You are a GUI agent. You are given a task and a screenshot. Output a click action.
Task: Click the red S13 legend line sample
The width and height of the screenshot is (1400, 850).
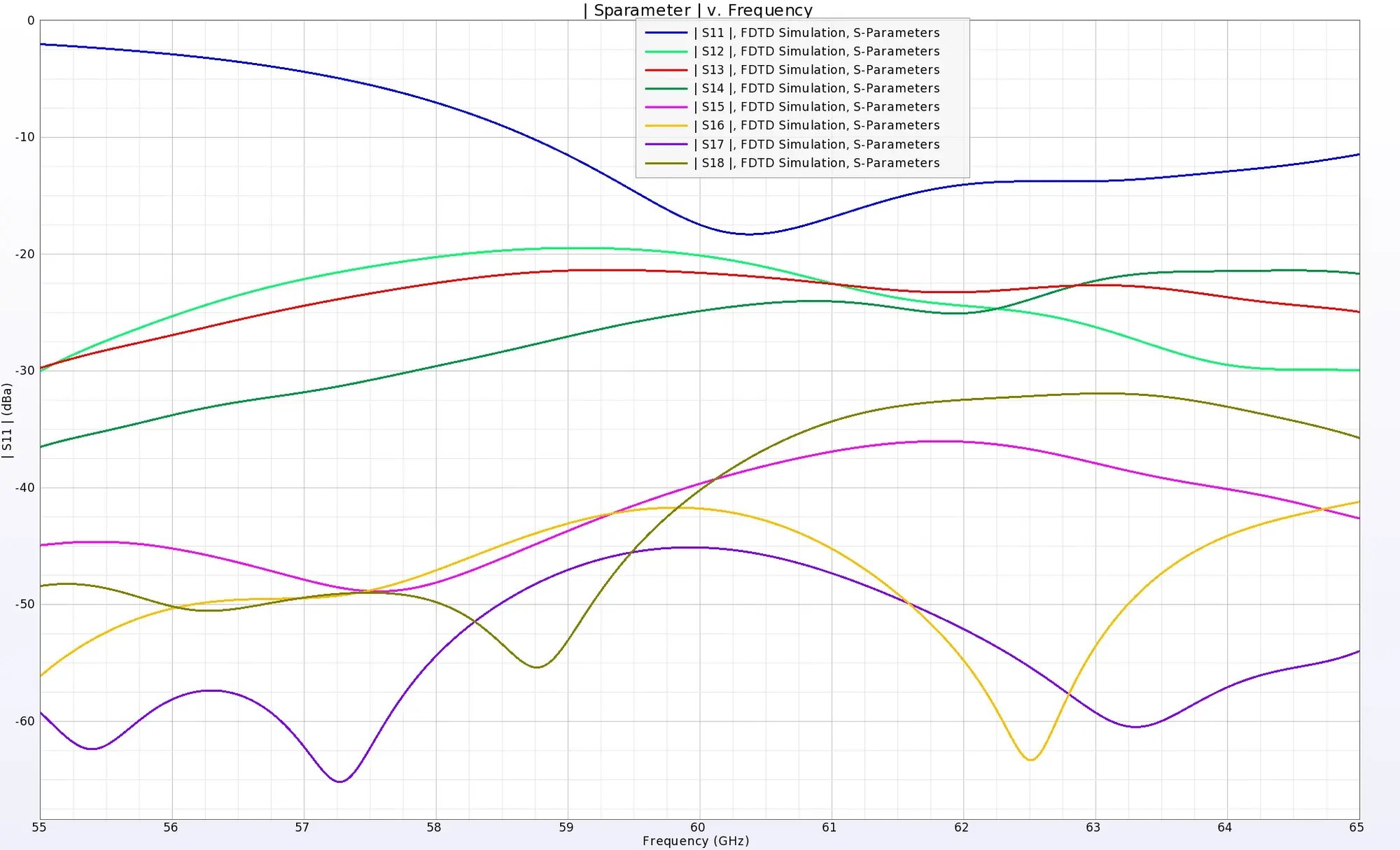[x=665, y=69]
